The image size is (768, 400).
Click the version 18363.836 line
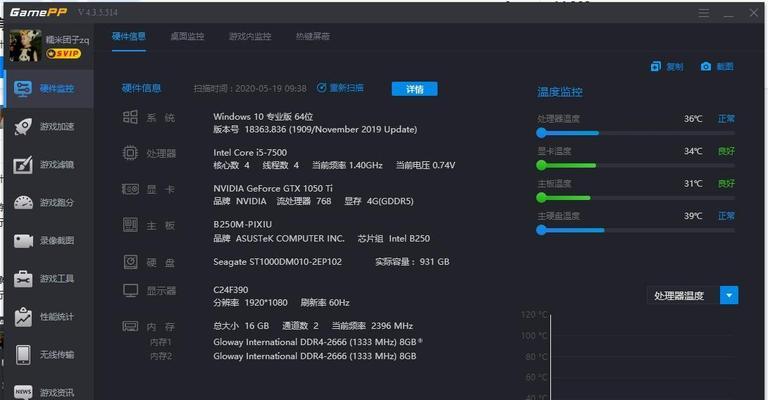(315, 130)
